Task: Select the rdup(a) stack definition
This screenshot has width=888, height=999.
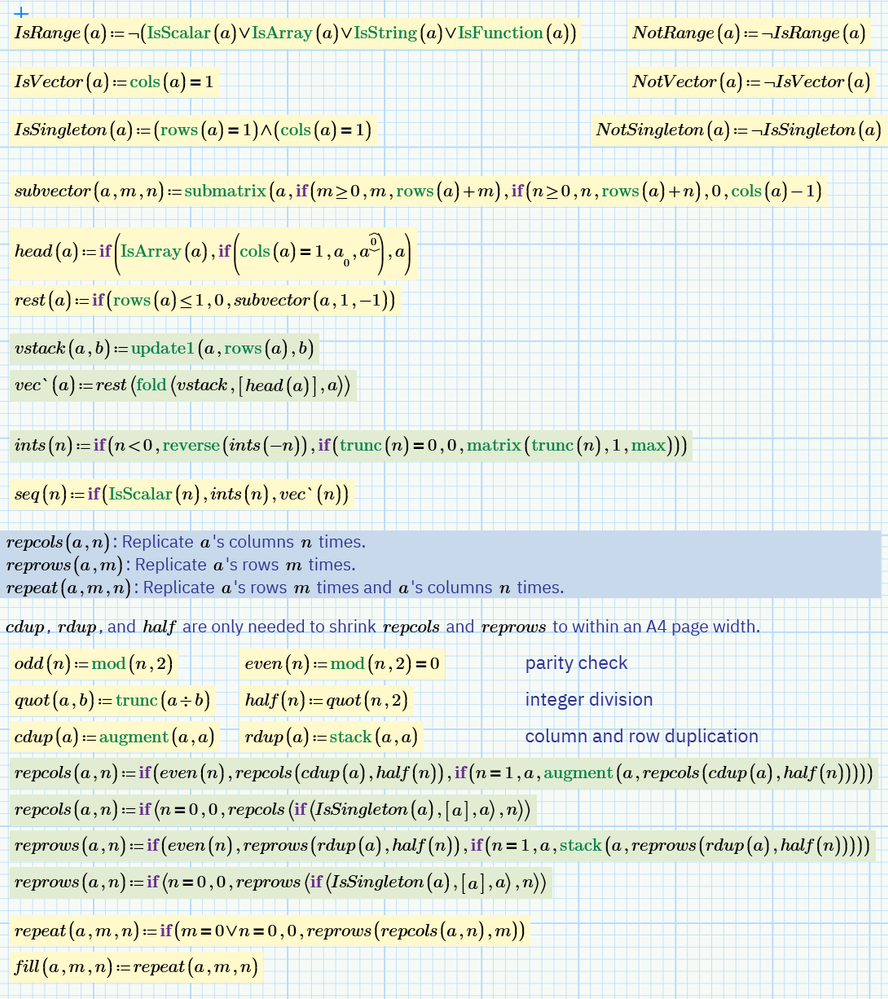Action: [331, 737]
